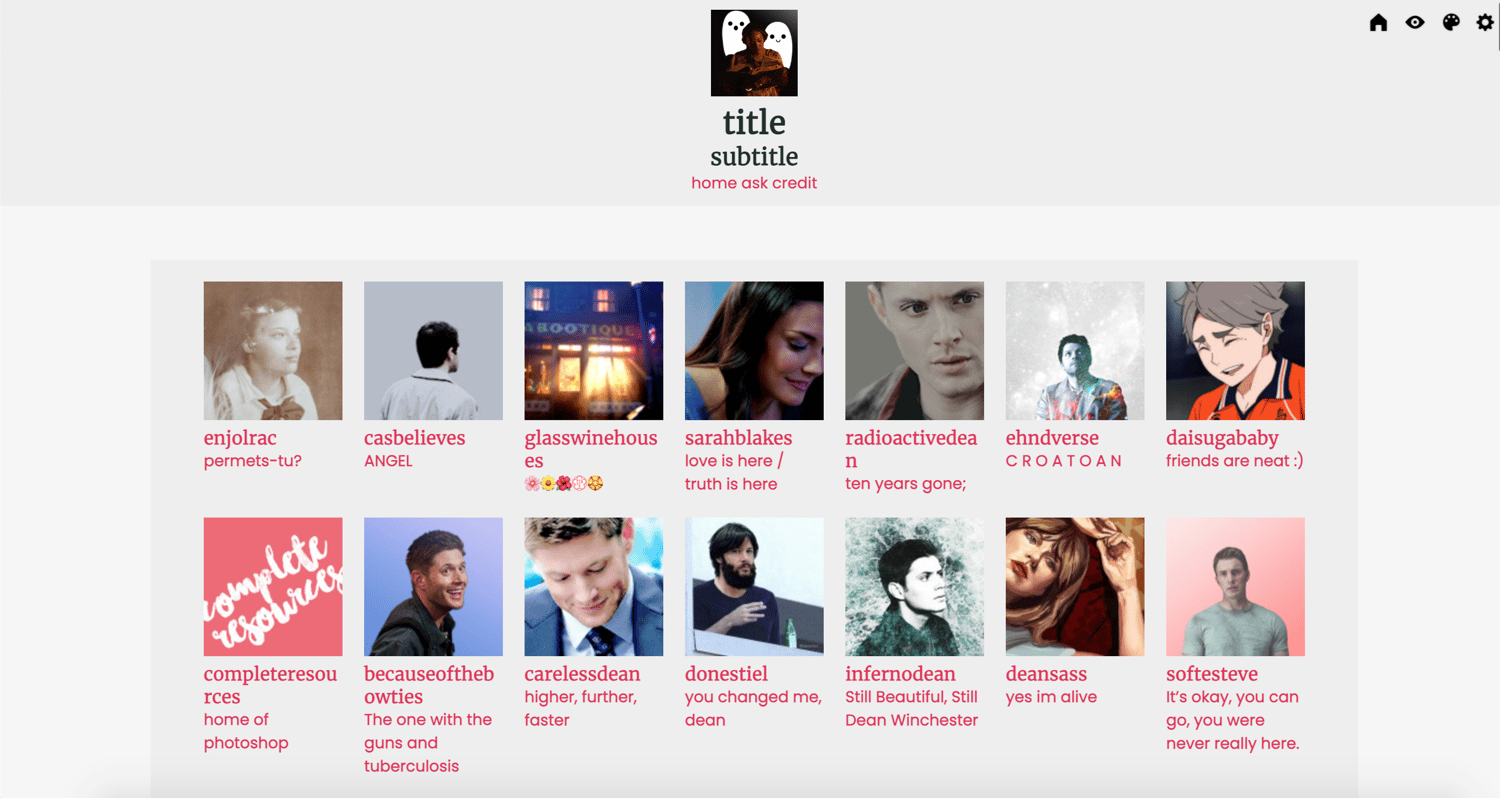Click radioactivedean avatar image
The width and height of the screenshot is (1500, 798).
pyautogui.click(x=915, y=350)
